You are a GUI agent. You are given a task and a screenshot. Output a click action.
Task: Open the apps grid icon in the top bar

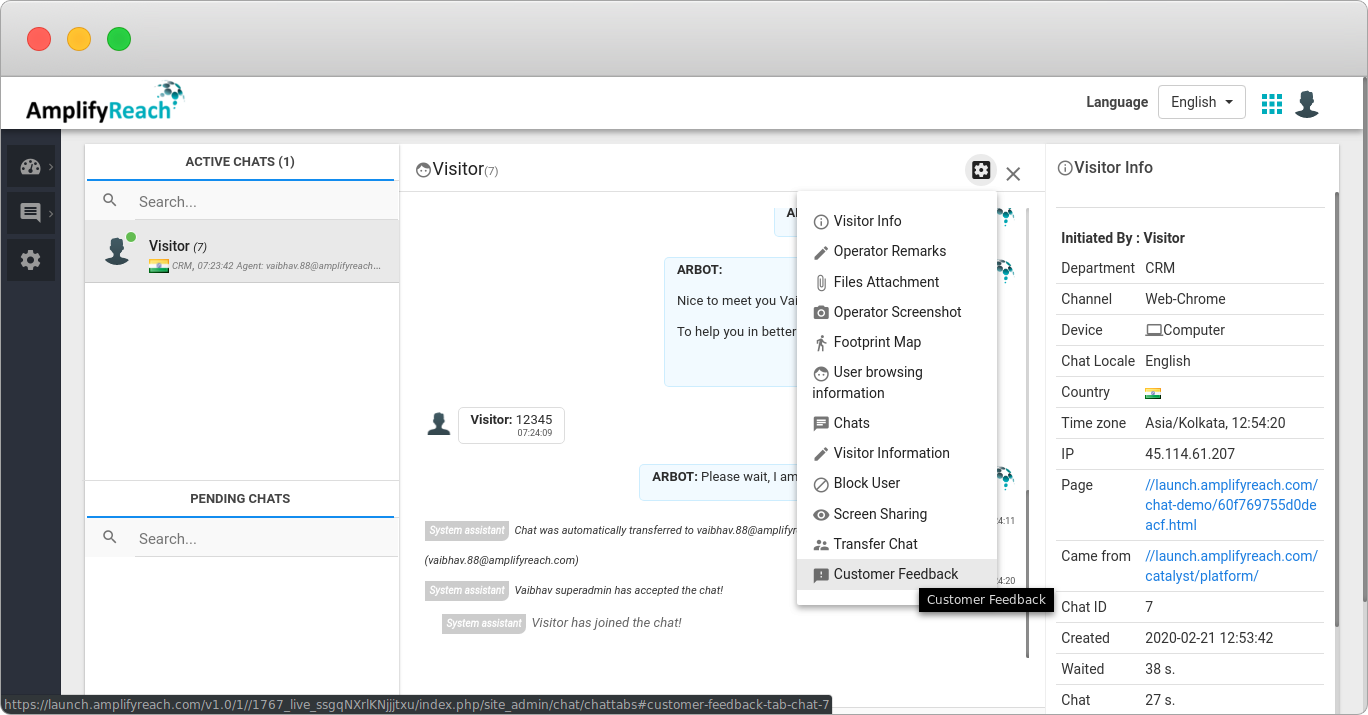pyautogui.click(x=1271, y=102)
